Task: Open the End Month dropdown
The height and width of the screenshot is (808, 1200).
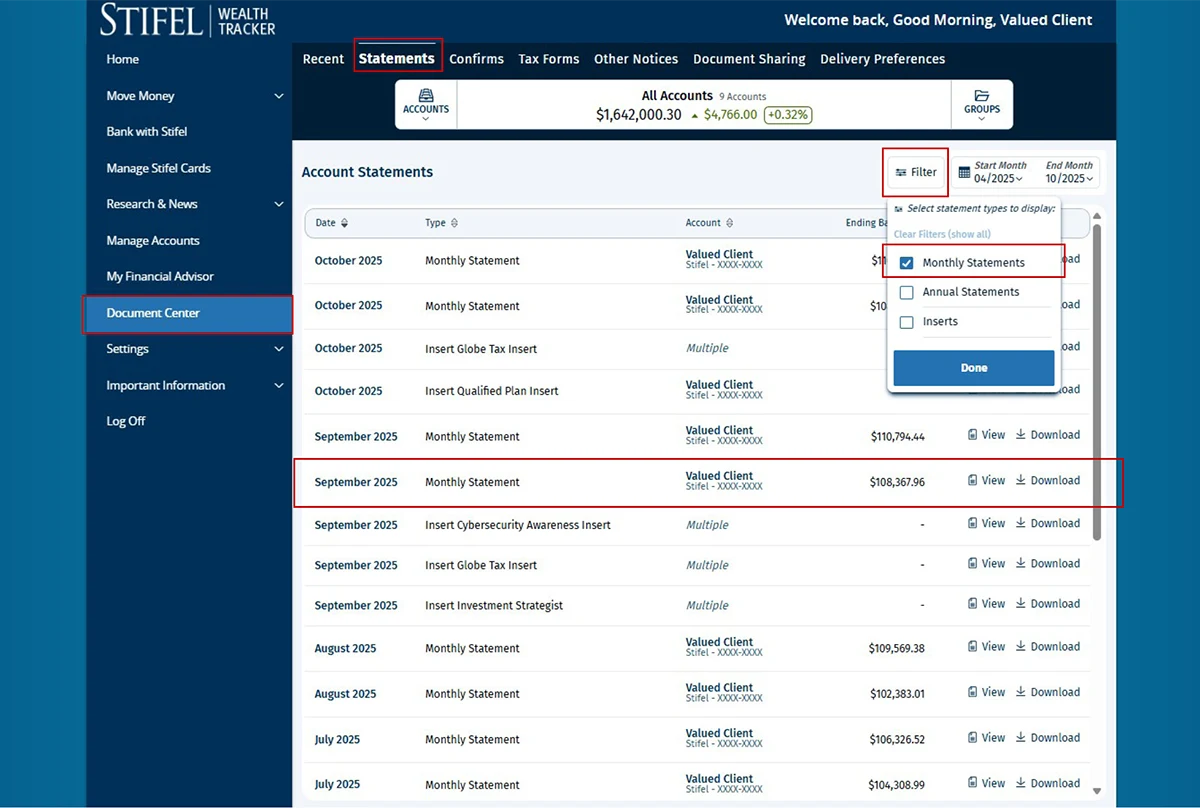Action: click(x=1069, y=178)
